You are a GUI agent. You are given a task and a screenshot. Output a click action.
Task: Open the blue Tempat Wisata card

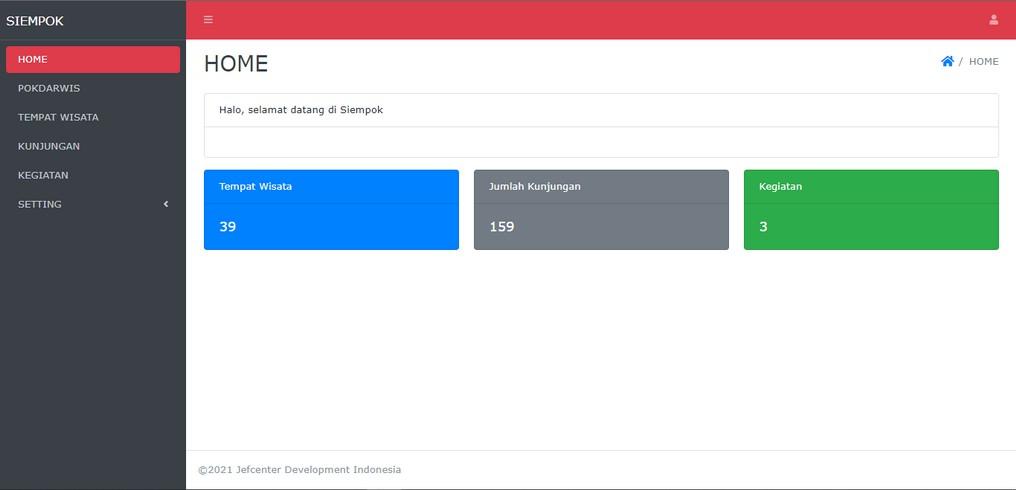tap(331, 209)
